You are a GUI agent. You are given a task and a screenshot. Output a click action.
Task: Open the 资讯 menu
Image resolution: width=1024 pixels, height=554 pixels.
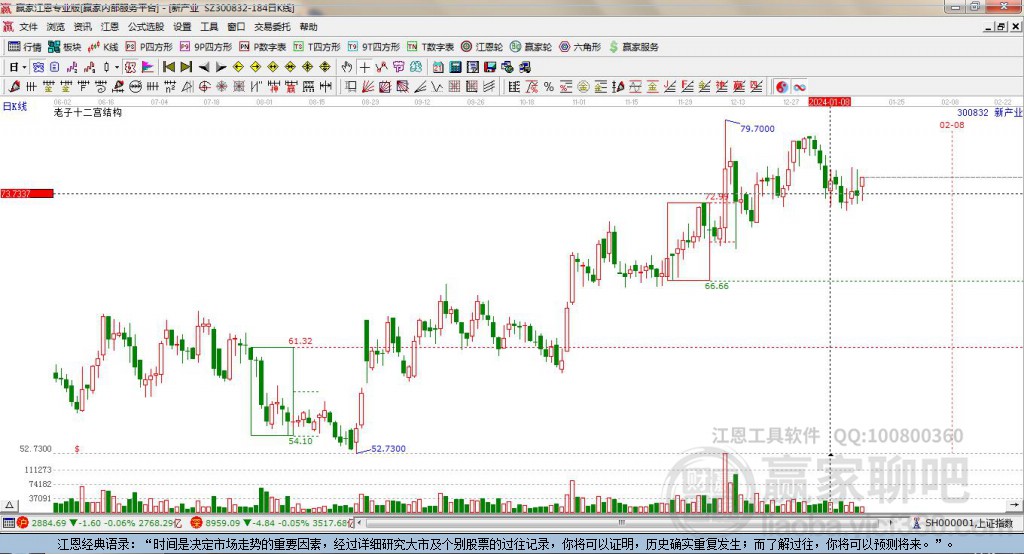[x=83, y=27]
